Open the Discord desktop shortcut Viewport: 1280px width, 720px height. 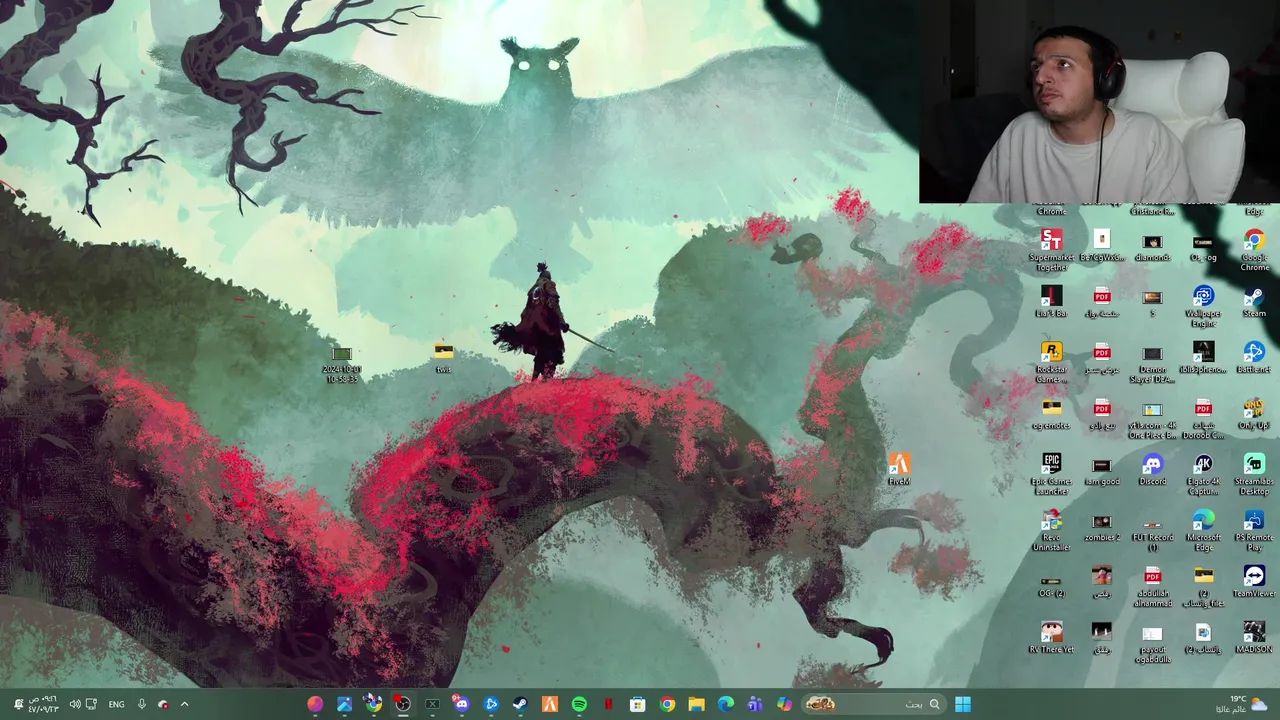(1152, 468)
